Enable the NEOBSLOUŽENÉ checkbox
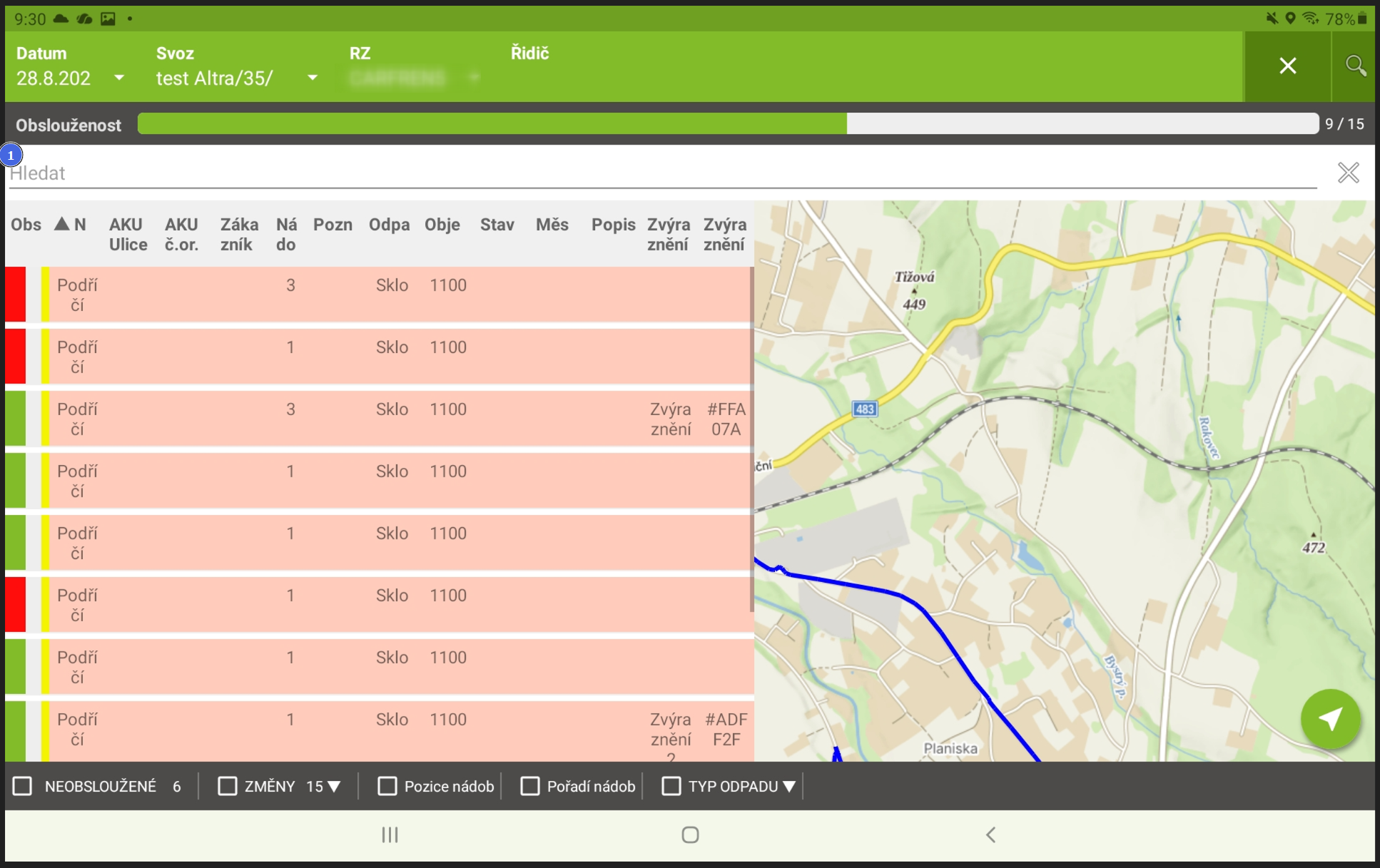Screen dimensions: 1380x868 click(23, 786)
